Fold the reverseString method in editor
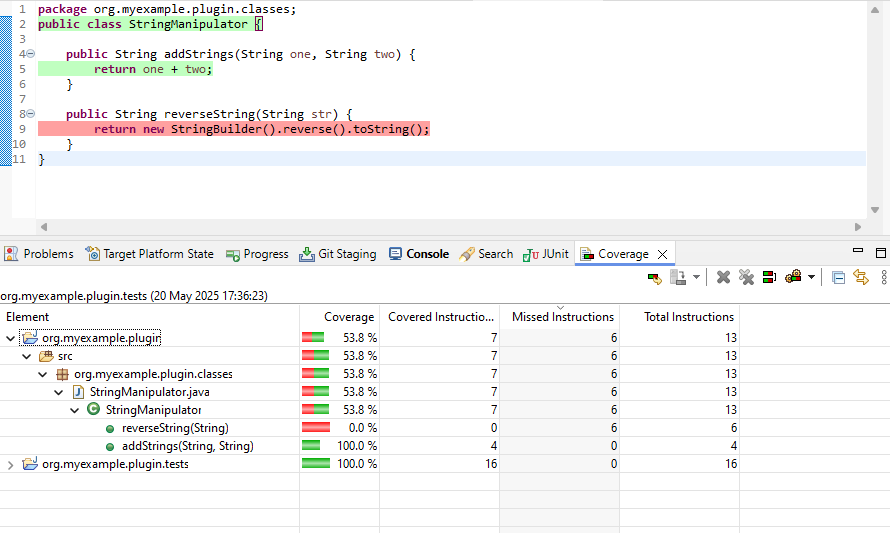Image resolution: width=890 pixels, height=533 pixels. click(30, 115)
